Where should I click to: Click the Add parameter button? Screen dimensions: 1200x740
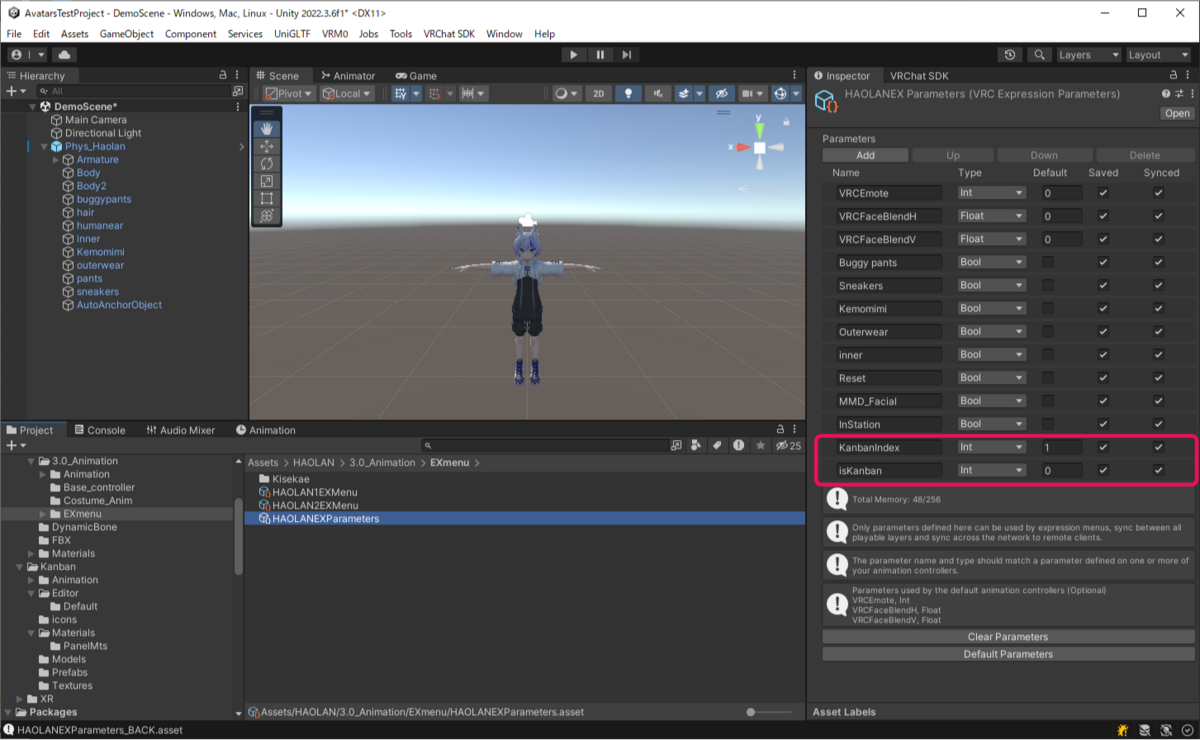(866, 155)
